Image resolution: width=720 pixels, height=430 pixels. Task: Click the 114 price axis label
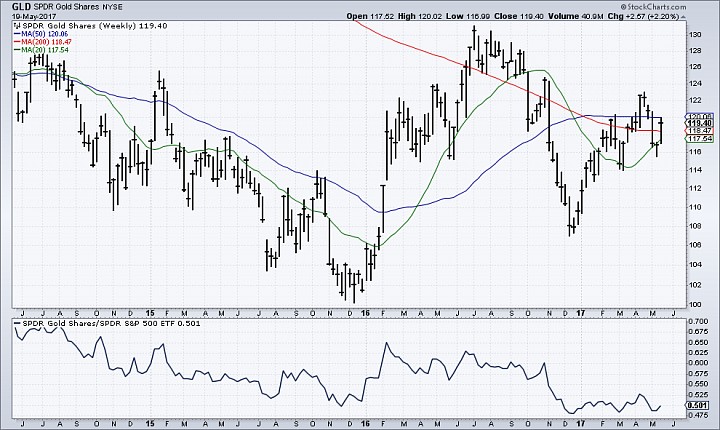pyautogui.click(x=694, y=170)
